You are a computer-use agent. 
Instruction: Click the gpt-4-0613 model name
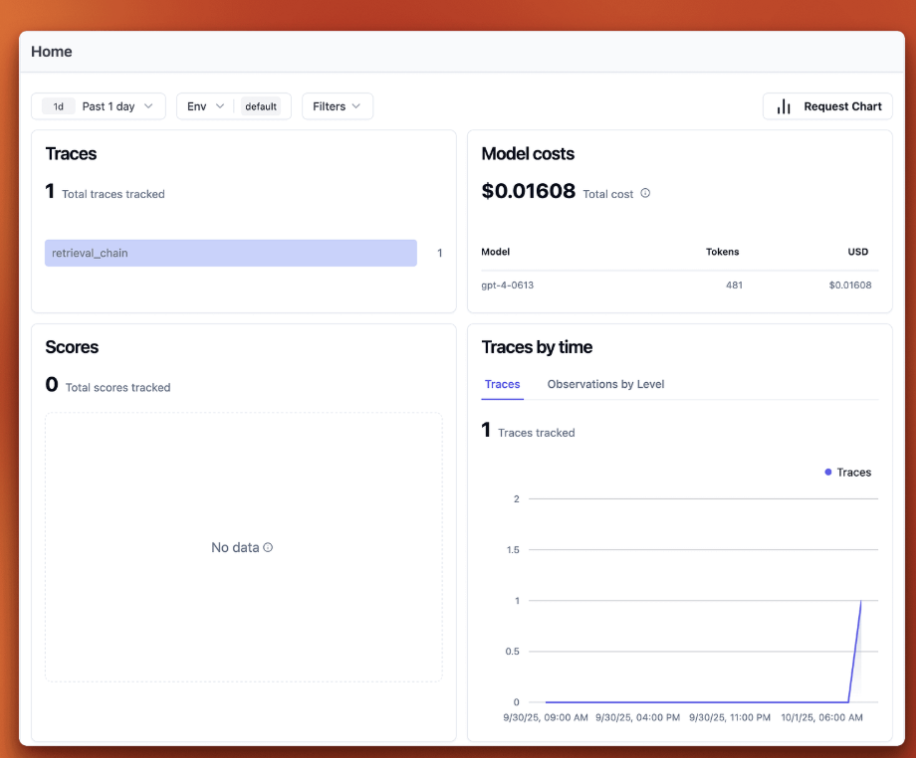point(507,285)
